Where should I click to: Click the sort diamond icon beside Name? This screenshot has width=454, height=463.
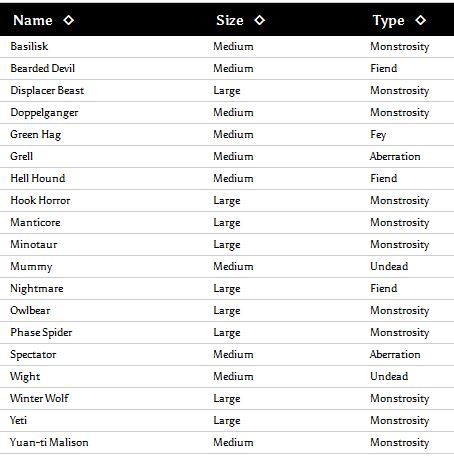click(x=69, y=20)
